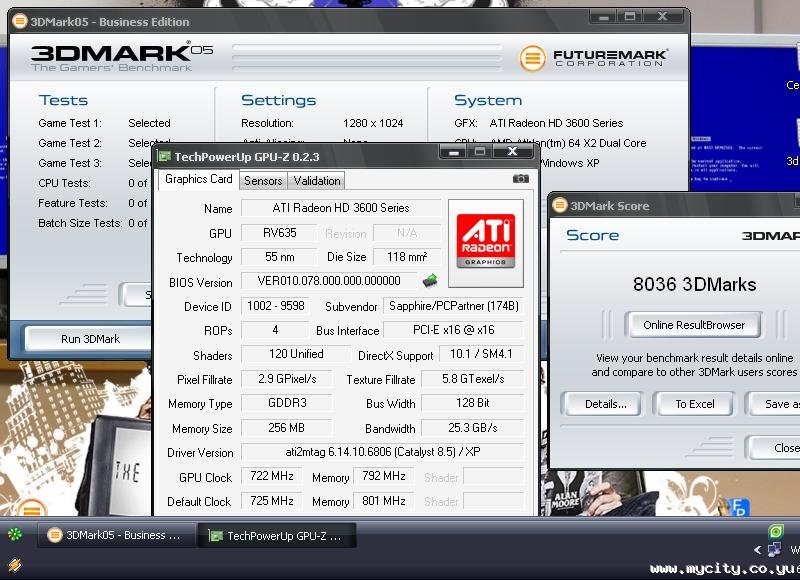Screen dimensions: 800x580
Task: Minimize the GPU-Z window
Action: (453, 151)
